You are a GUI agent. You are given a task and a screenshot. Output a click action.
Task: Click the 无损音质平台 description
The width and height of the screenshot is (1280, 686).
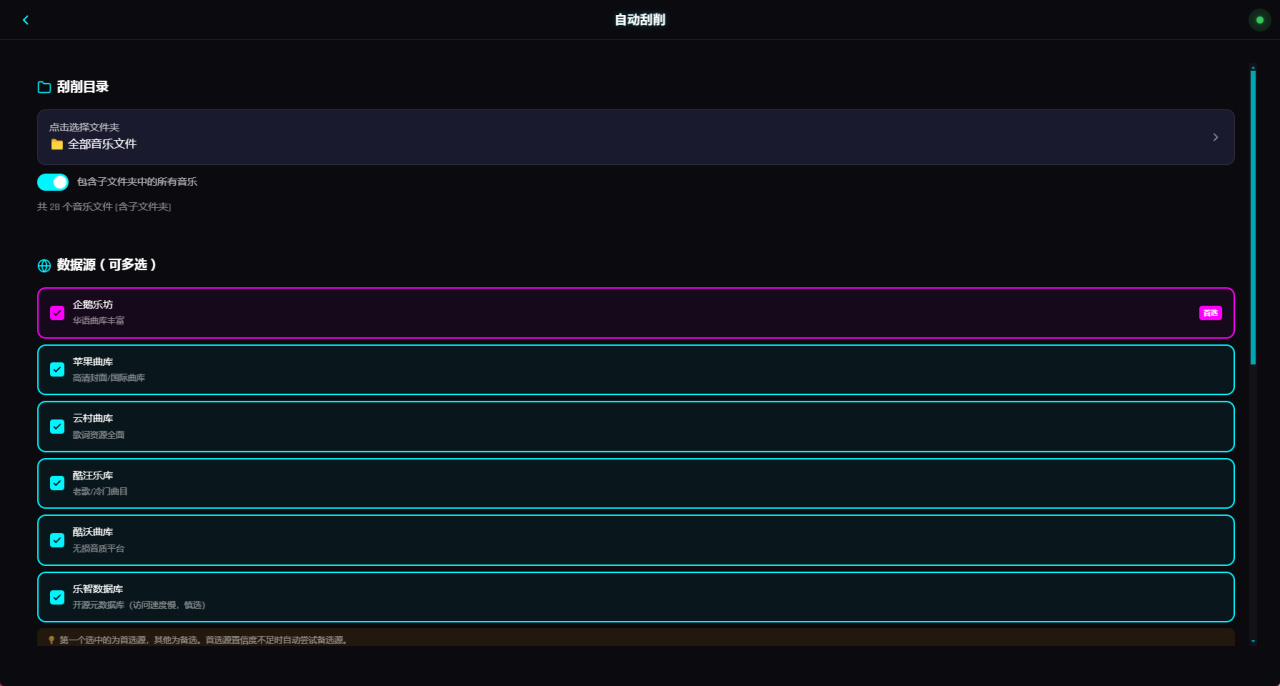(x=99, y=549)
